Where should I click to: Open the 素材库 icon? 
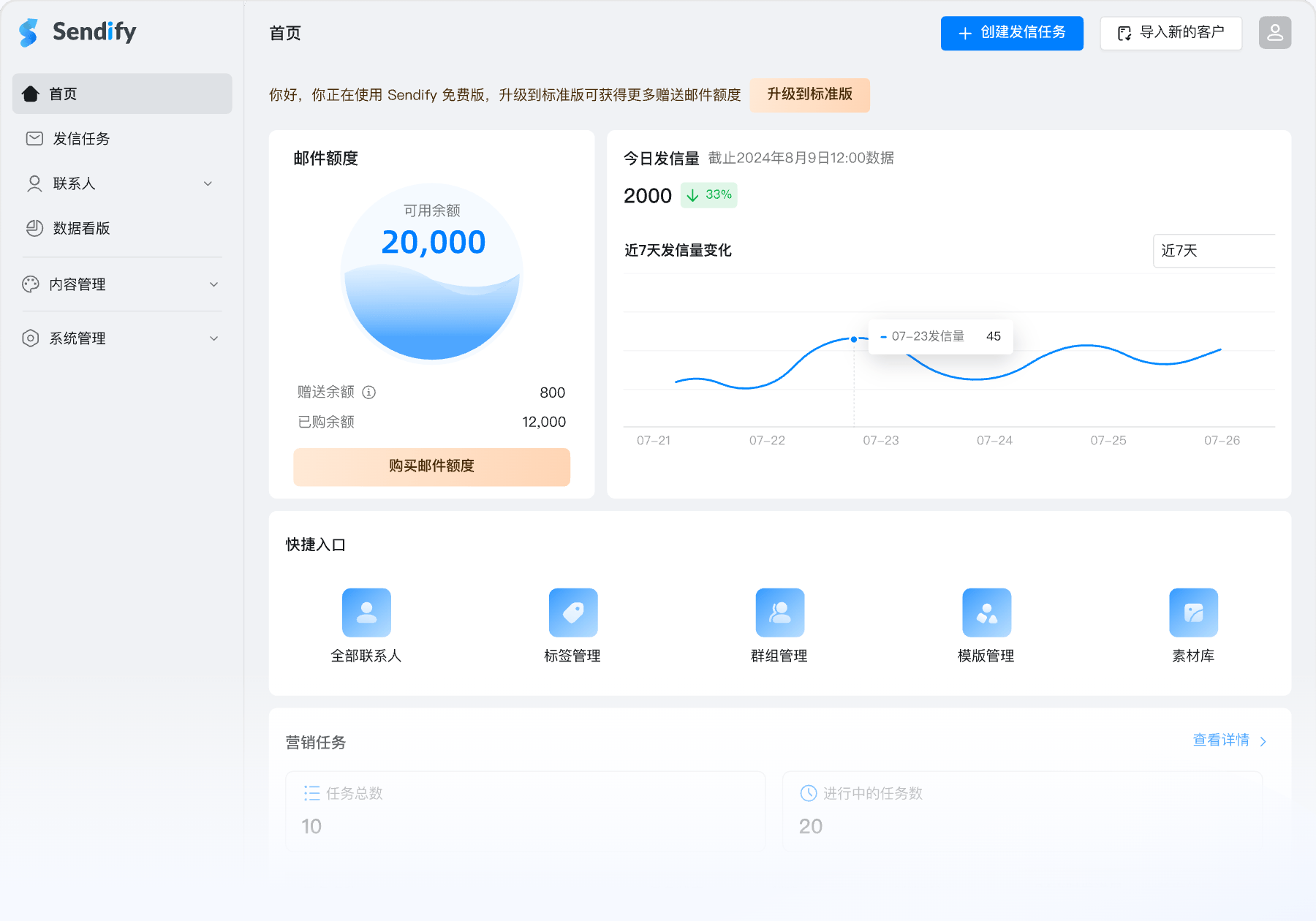[1193, 613]
